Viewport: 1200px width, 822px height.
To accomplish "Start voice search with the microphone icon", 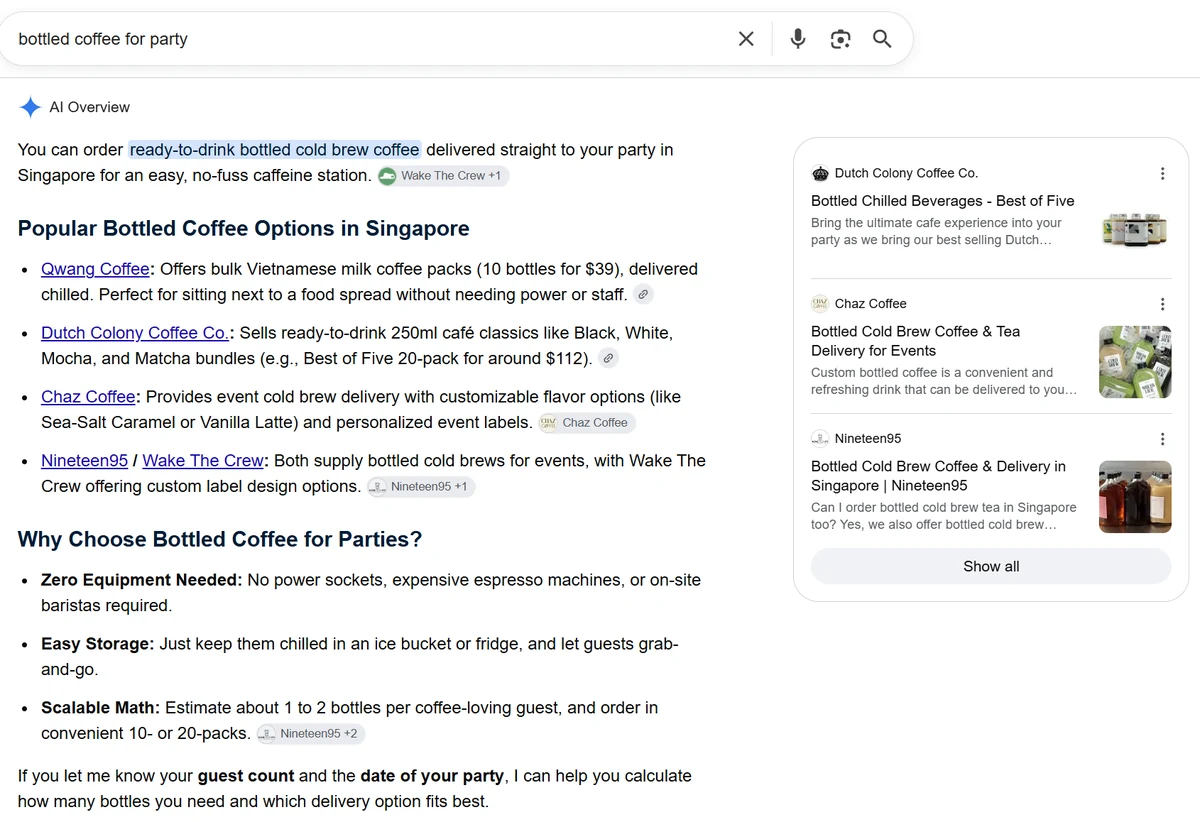I will [x=798, y=39].
